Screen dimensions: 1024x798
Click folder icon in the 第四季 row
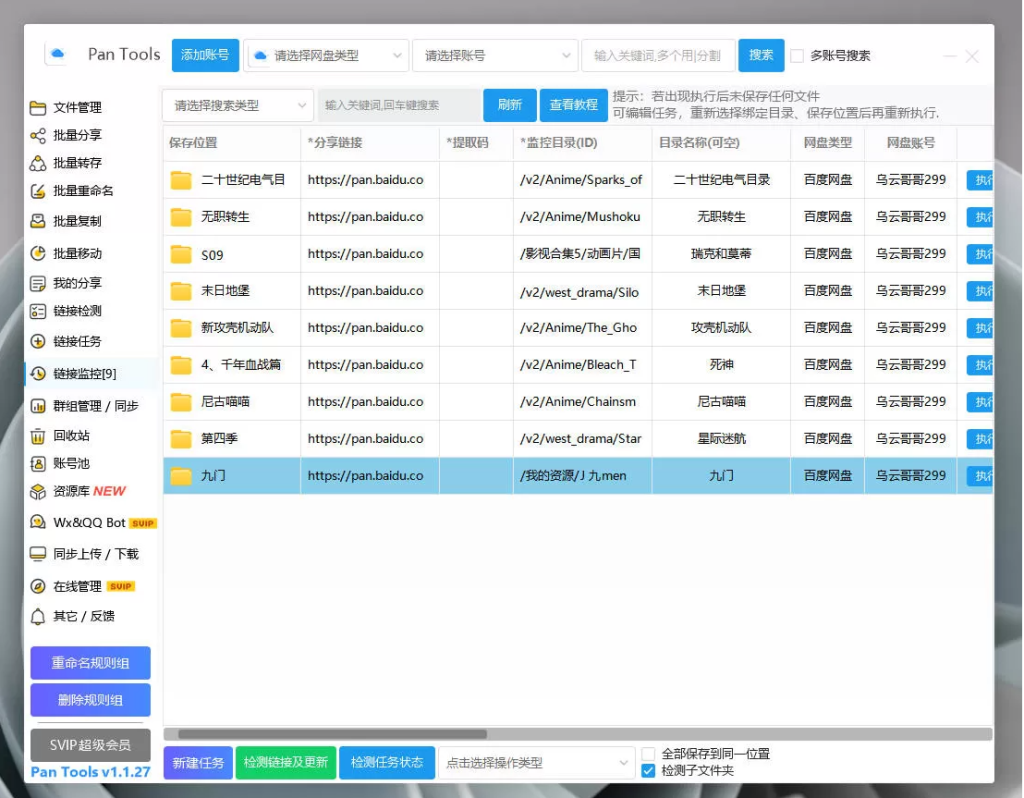click(x=181, y=439)
